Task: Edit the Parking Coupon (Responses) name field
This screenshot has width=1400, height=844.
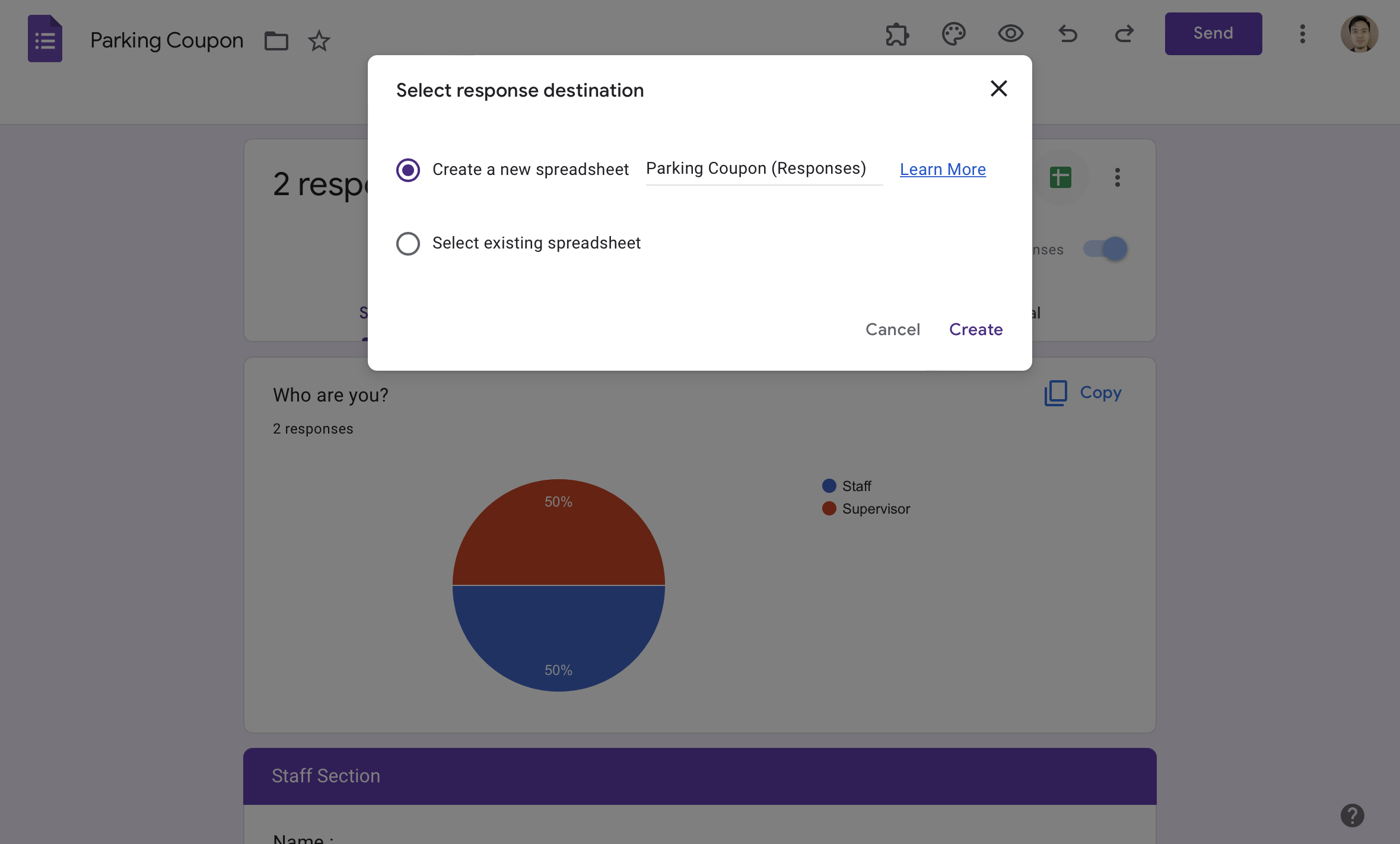Action: point(763,168)
